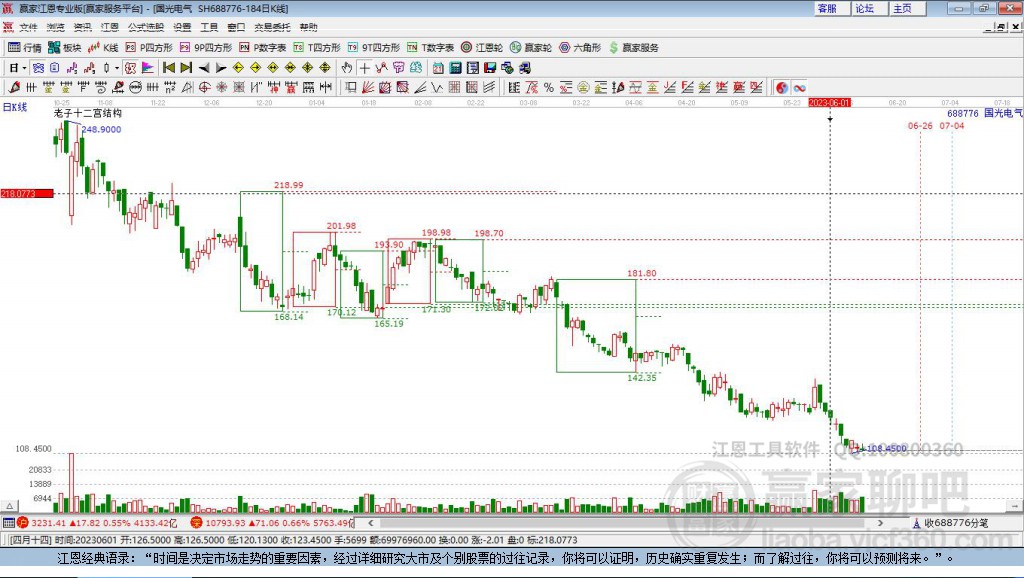
Task: Click the red 2023-06-01 date marker
Action: (x=829, y=103)
